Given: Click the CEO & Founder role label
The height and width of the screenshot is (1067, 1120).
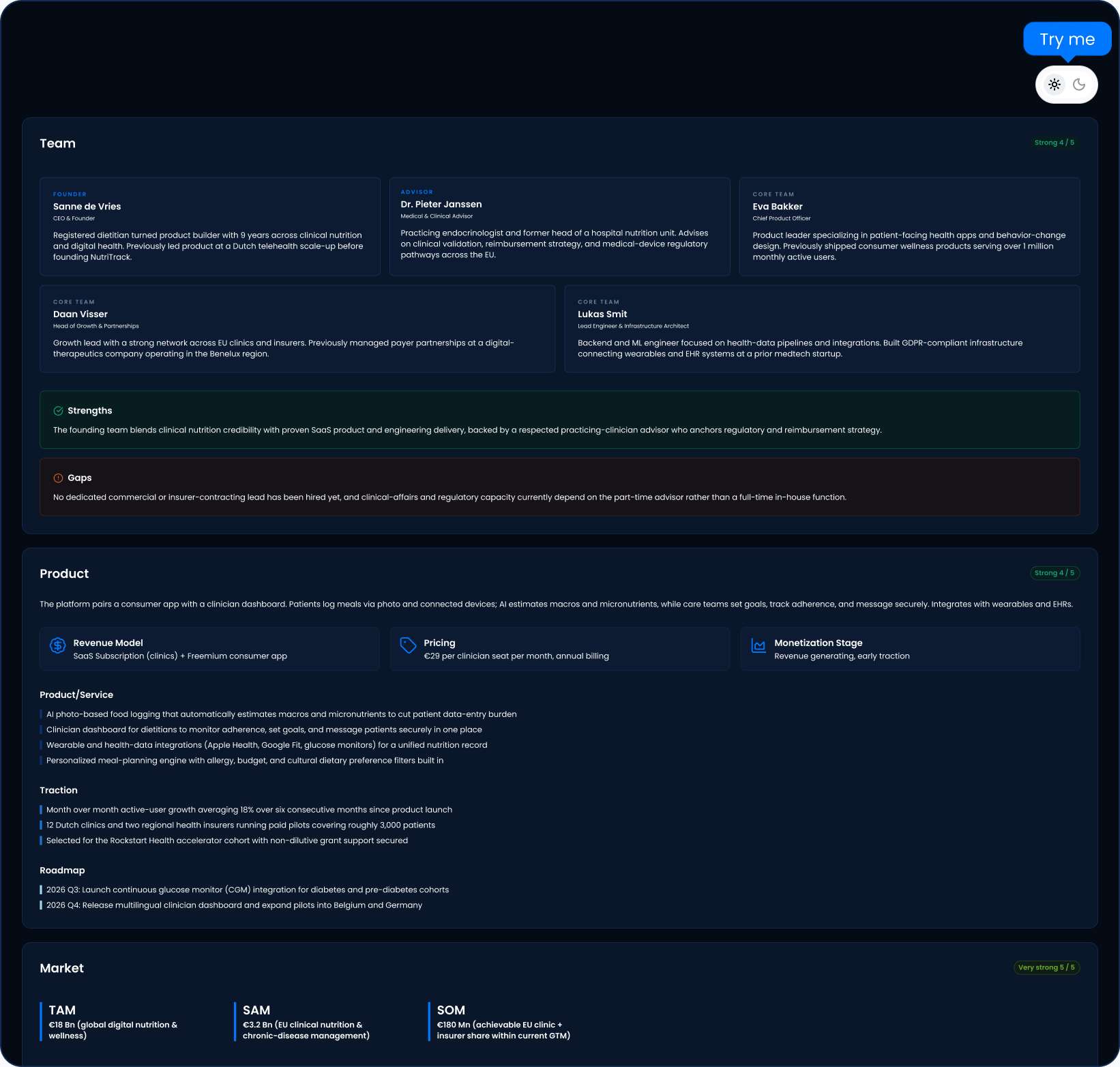Looking at the screenshot, I should click(74, 218).
